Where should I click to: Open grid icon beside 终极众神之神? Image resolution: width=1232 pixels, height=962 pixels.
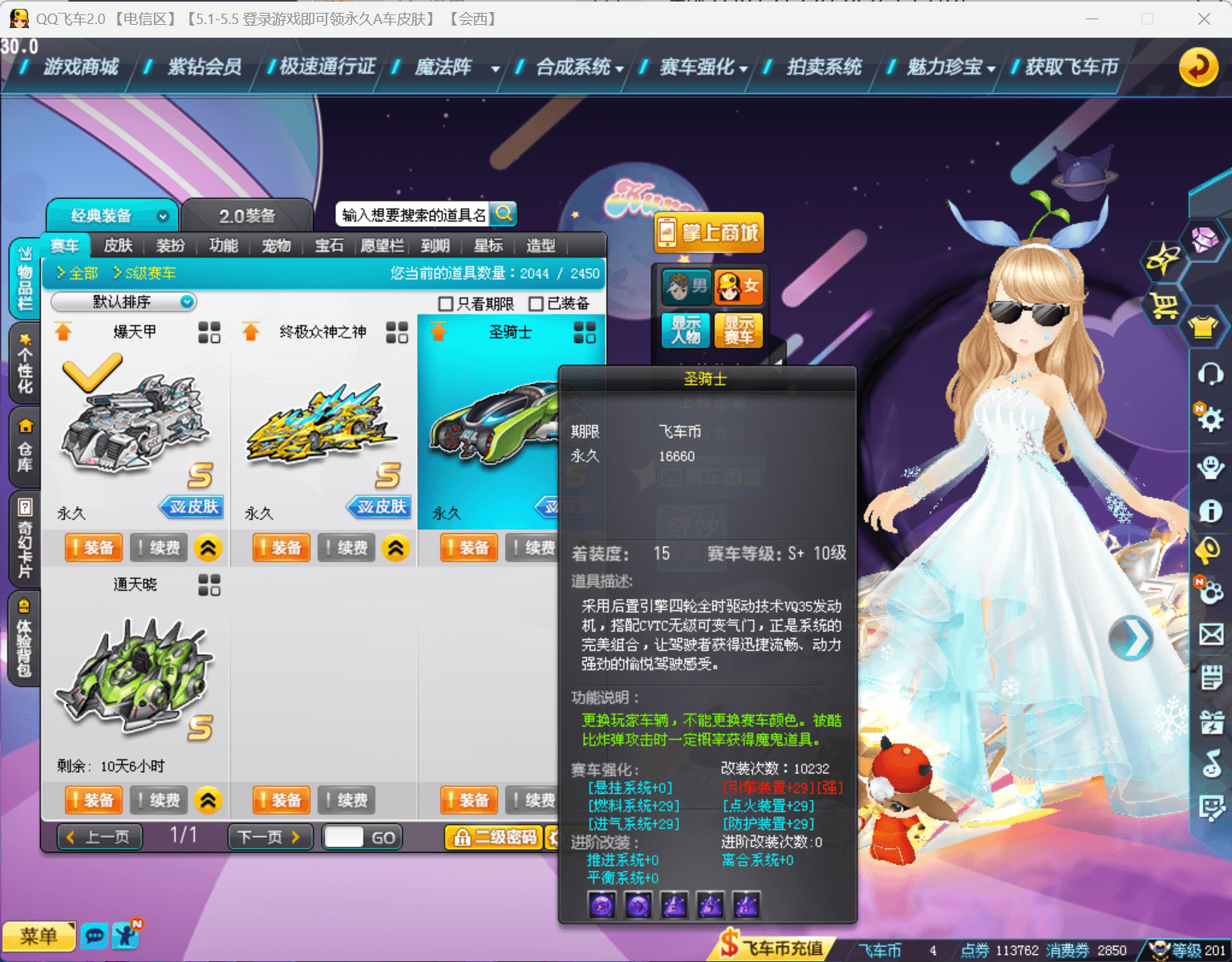pyautogui.click(x=397, y=332)
